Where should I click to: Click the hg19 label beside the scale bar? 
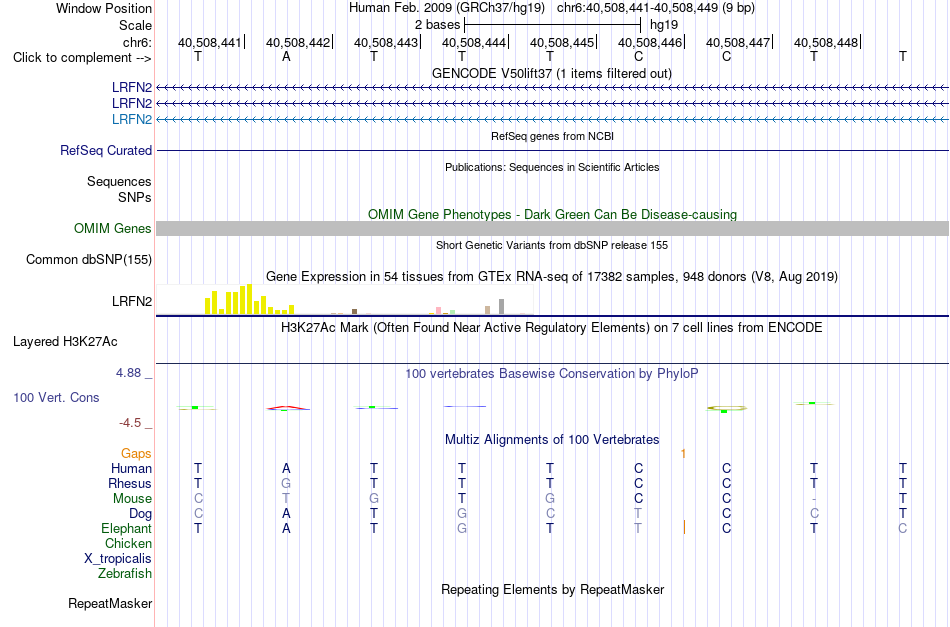point(664,25)
